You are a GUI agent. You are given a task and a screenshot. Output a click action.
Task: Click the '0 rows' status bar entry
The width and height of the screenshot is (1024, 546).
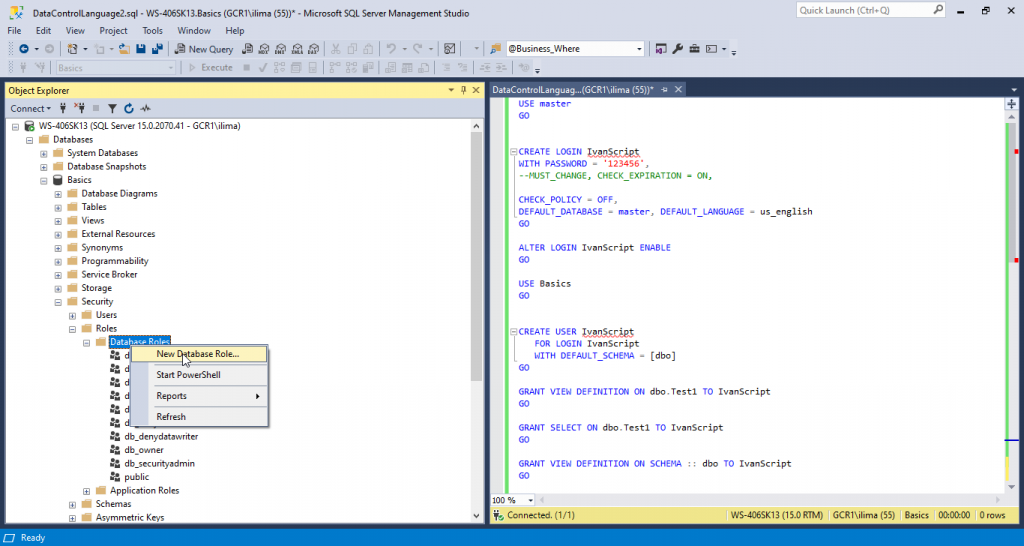point(992,515)
